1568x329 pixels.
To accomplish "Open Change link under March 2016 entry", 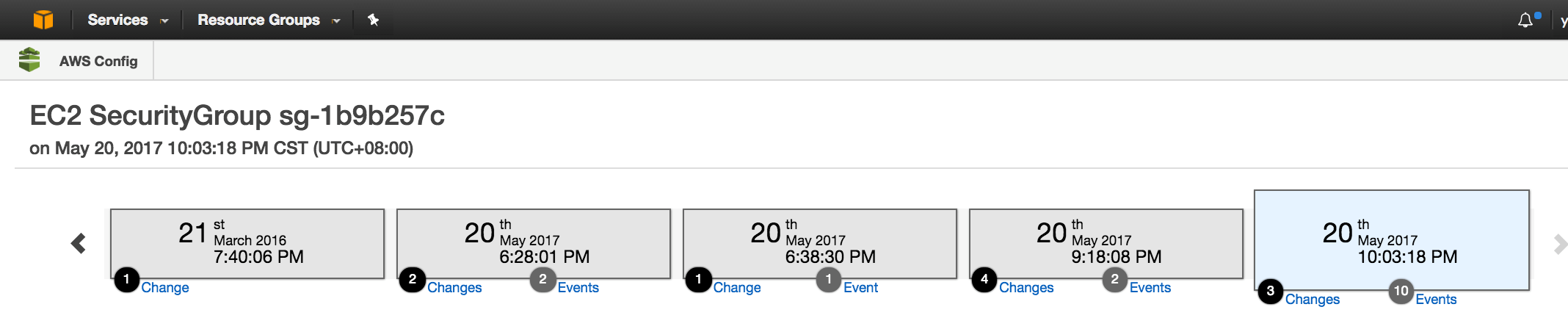I will (x=165, y=288).
